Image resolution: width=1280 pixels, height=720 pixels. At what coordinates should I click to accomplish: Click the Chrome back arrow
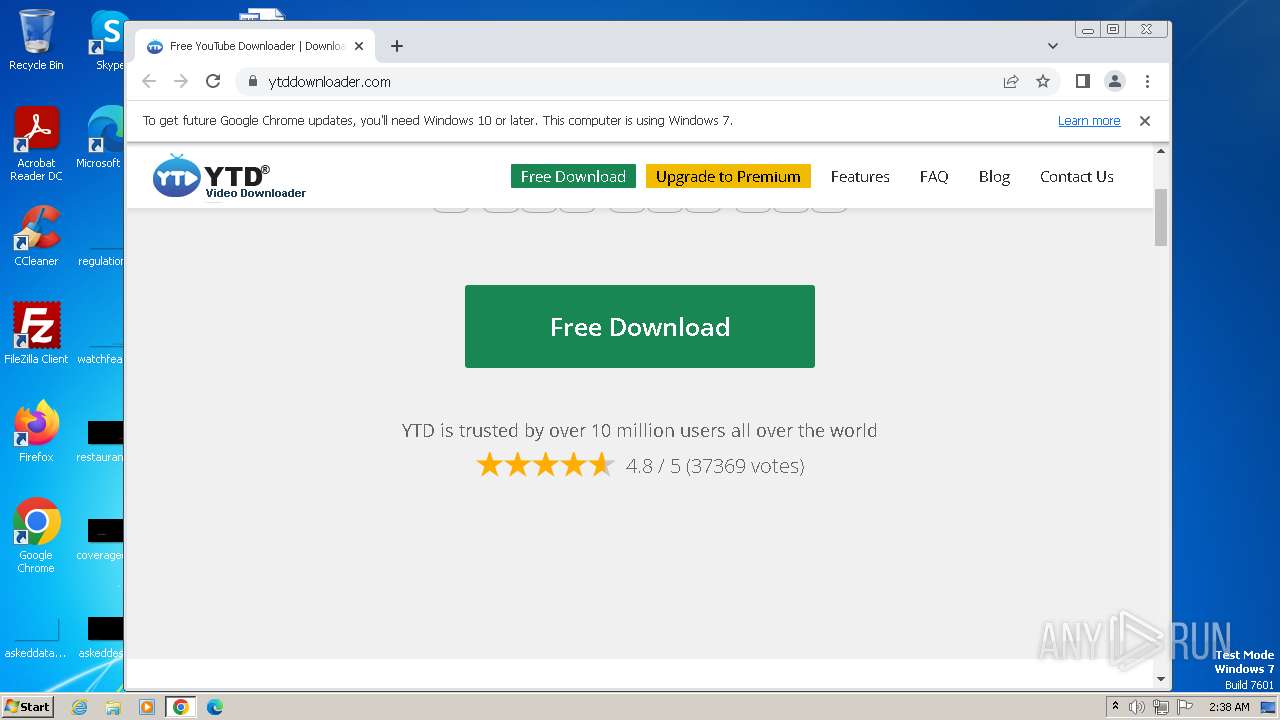[x=149, y=81]
